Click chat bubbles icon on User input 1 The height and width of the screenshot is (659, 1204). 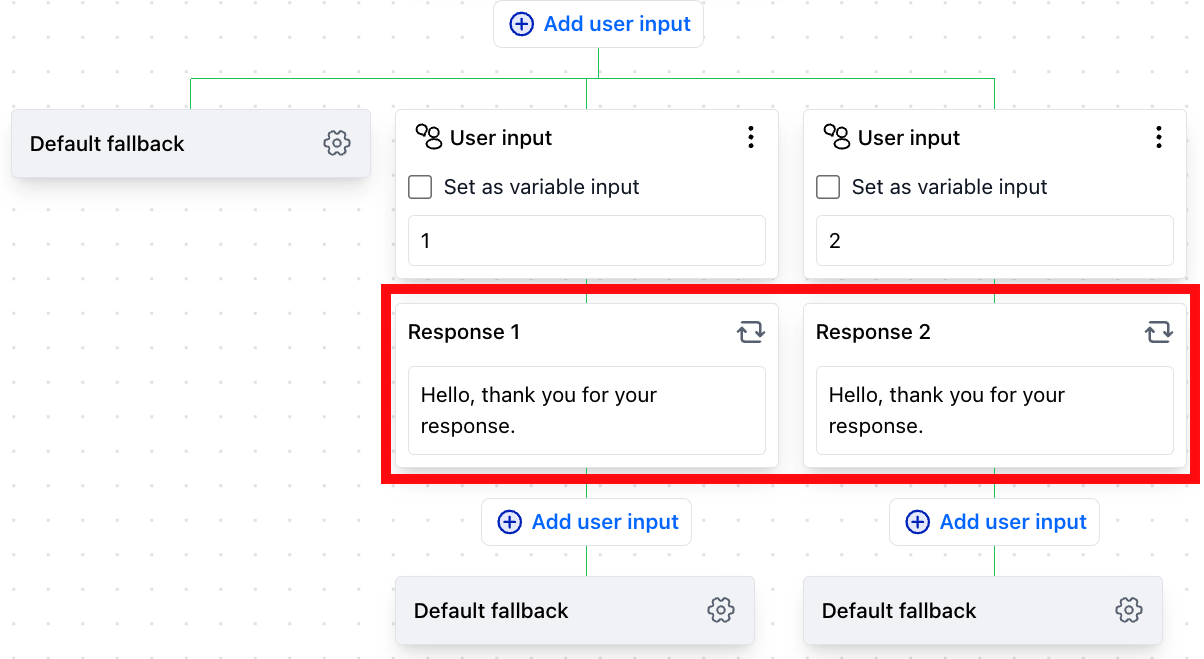(x=429, y=137)
